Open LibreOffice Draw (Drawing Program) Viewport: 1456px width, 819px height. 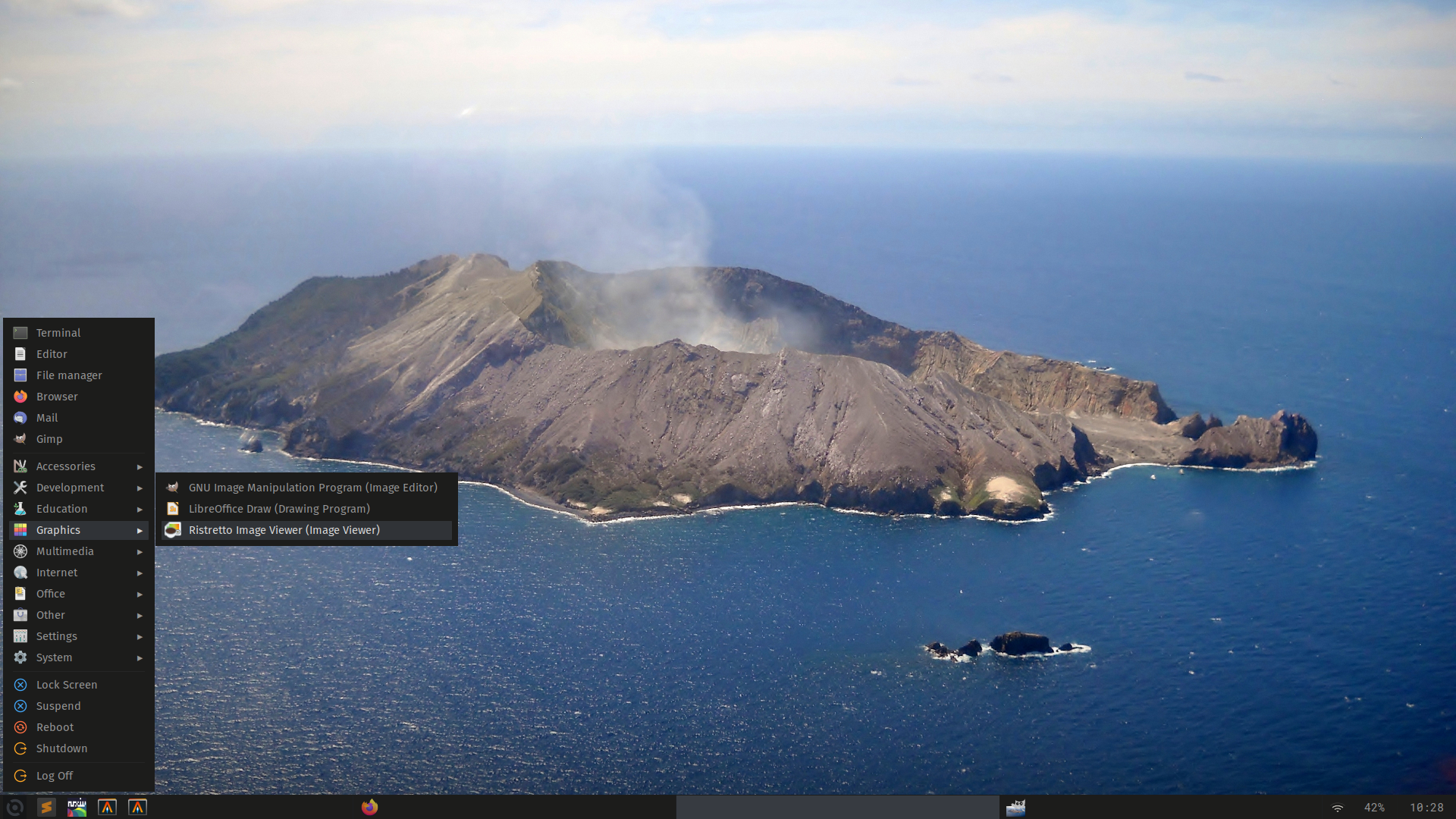(x=306, y=509)
